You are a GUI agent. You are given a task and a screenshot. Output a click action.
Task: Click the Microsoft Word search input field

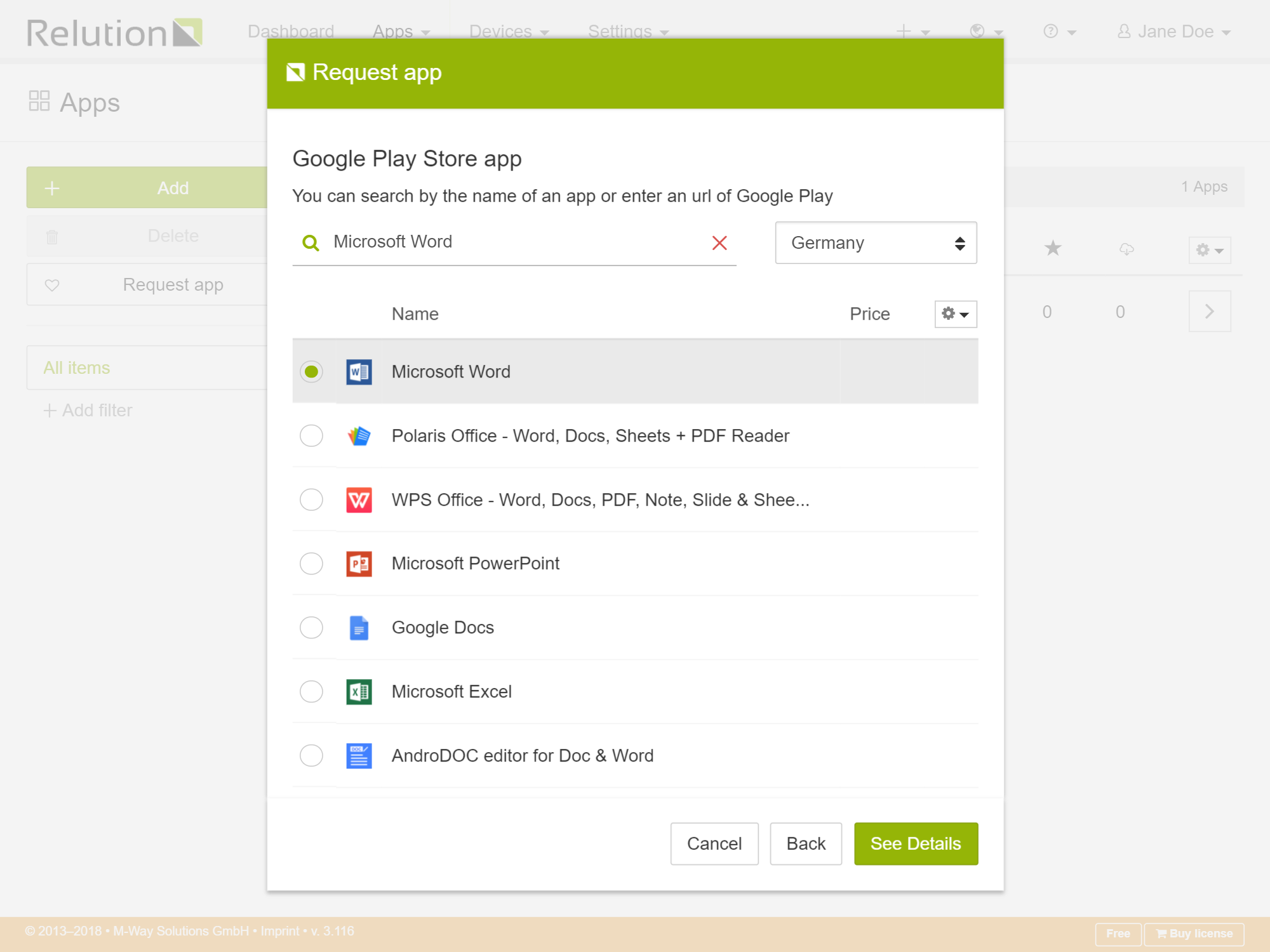tap(514, 242)
